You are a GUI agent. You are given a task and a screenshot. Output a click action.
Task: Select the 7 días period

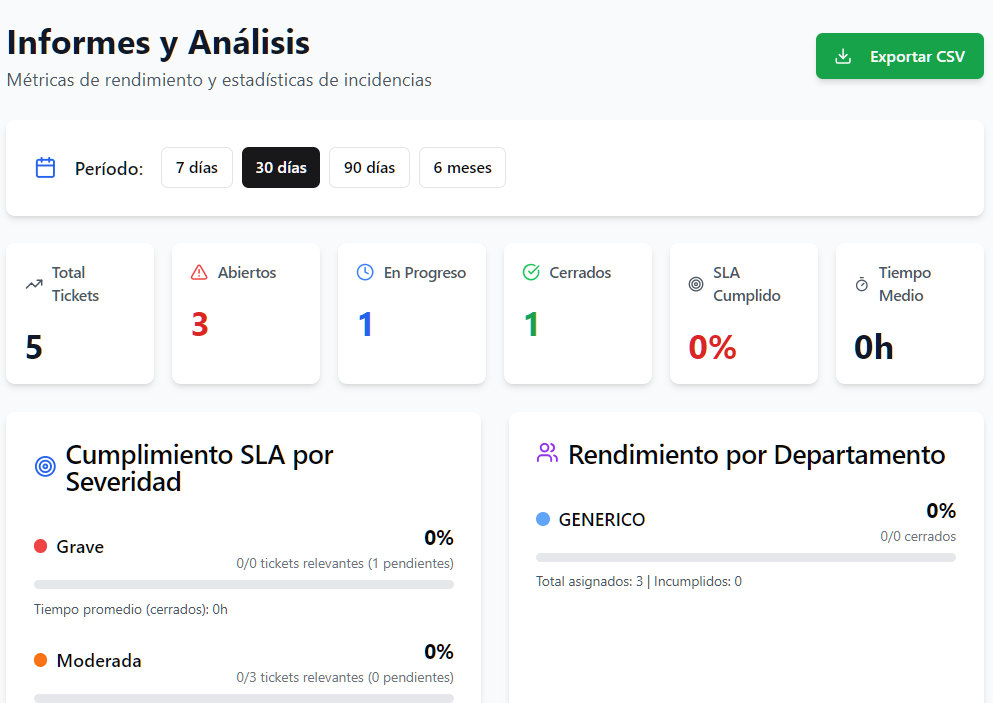point(197,168)
